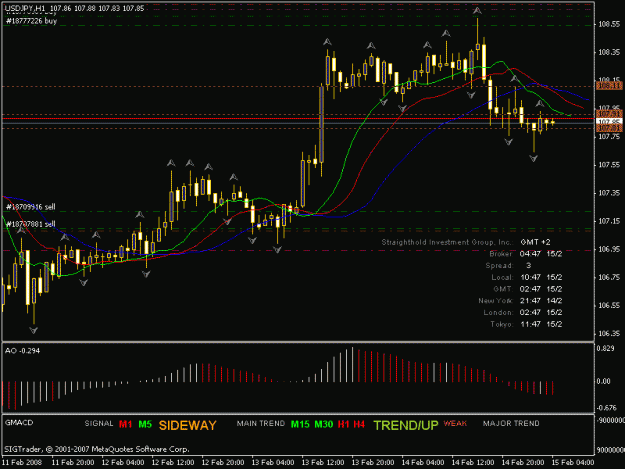
Task: Click the SIGTrader MetaQuotes copyright text
Action: [97, 449]
